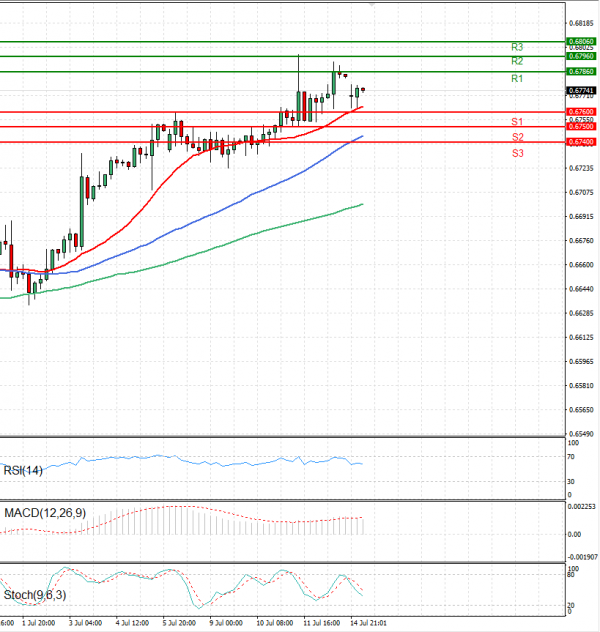Click the R1 resistance label

(517, 79)
